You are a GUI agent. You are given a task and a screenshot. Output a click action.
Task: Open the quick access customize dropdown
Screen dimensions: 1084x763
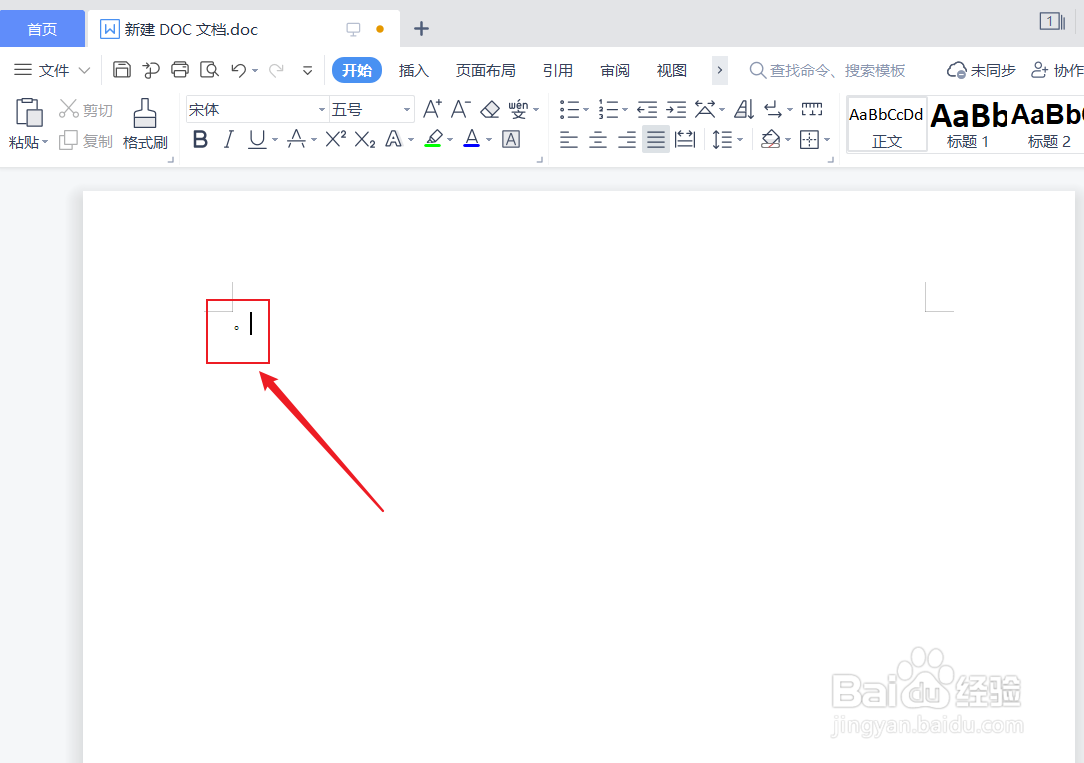[x=308, y=70]
